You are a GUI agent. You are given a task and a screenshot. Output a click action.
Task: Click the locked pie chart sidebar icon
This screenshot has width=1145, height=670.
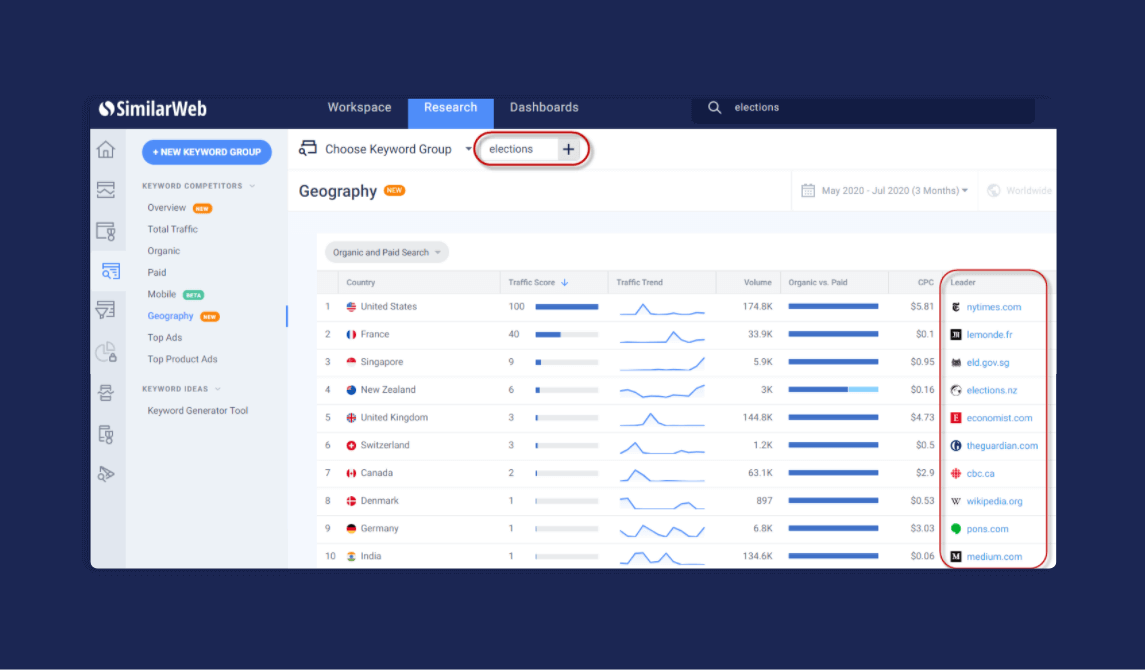pos(106,352)
